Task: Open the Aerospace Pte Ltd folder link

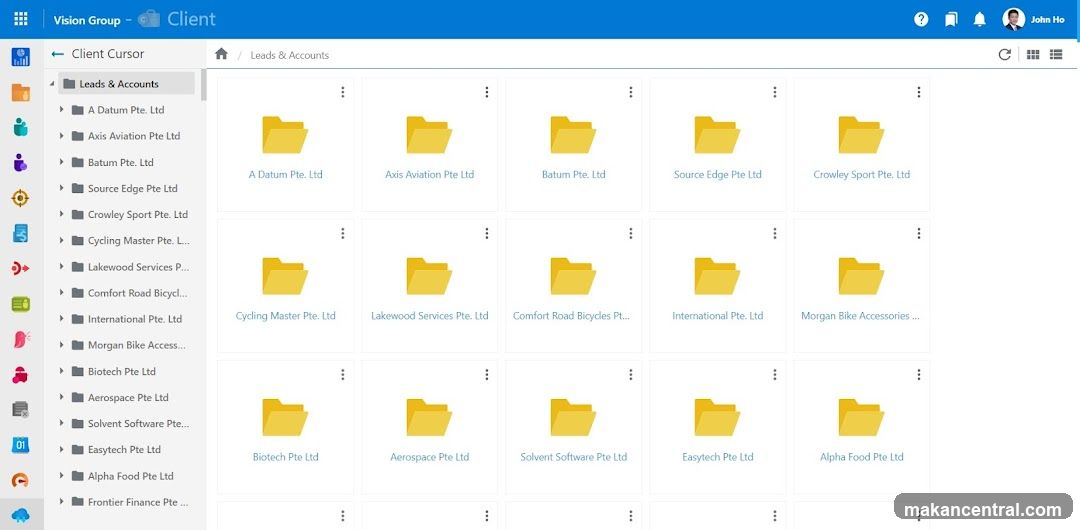Action: (430, 457)
